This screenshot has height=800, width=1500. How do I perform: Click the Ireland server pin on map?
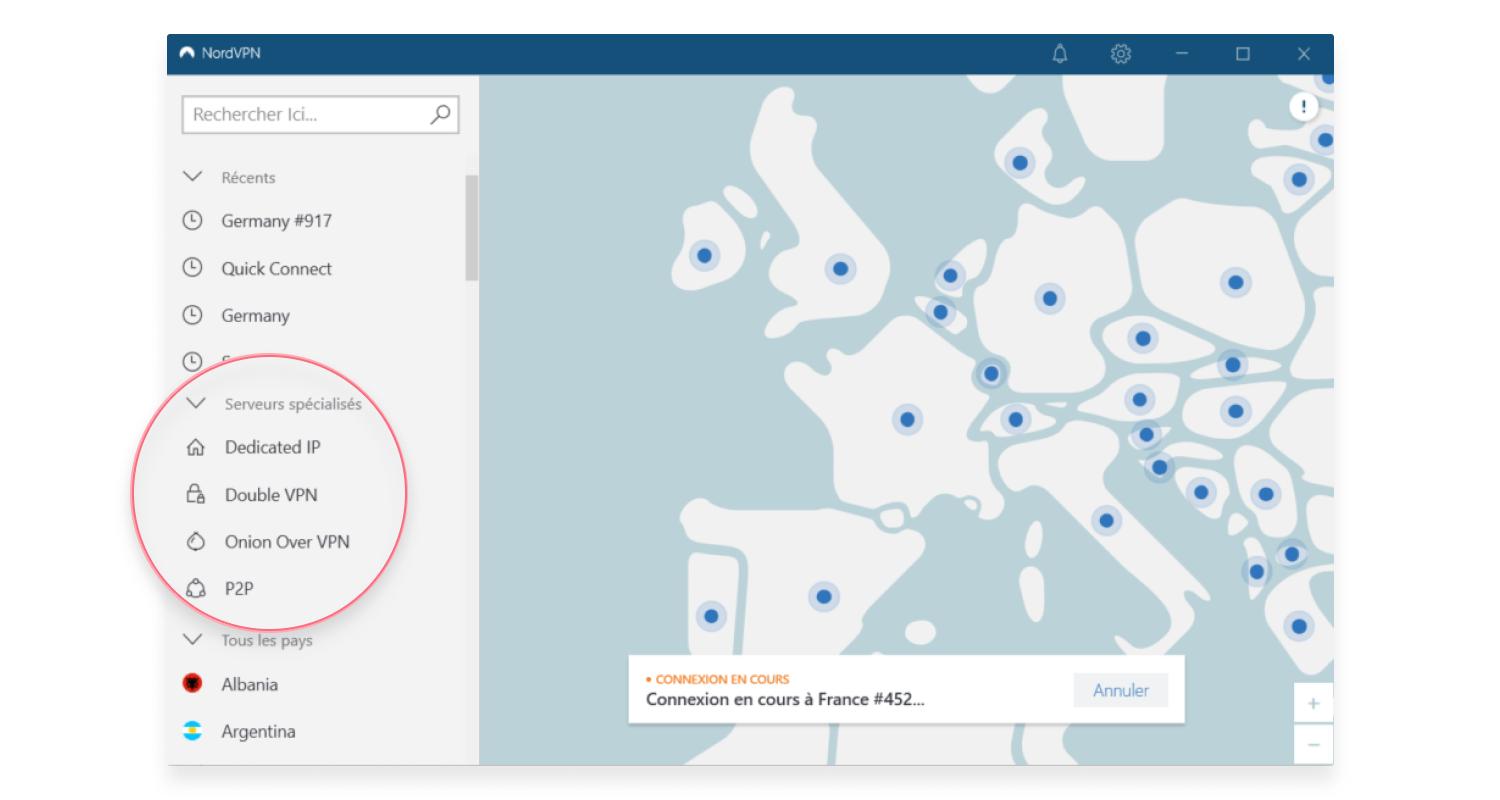(x=704, y=256)
